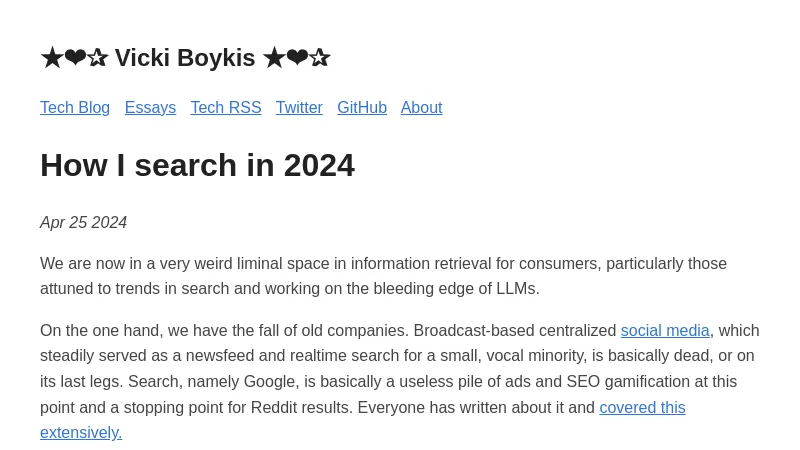The image size is (800, 450).
Task: Navigate to the About page
Action: coord(421,108)
